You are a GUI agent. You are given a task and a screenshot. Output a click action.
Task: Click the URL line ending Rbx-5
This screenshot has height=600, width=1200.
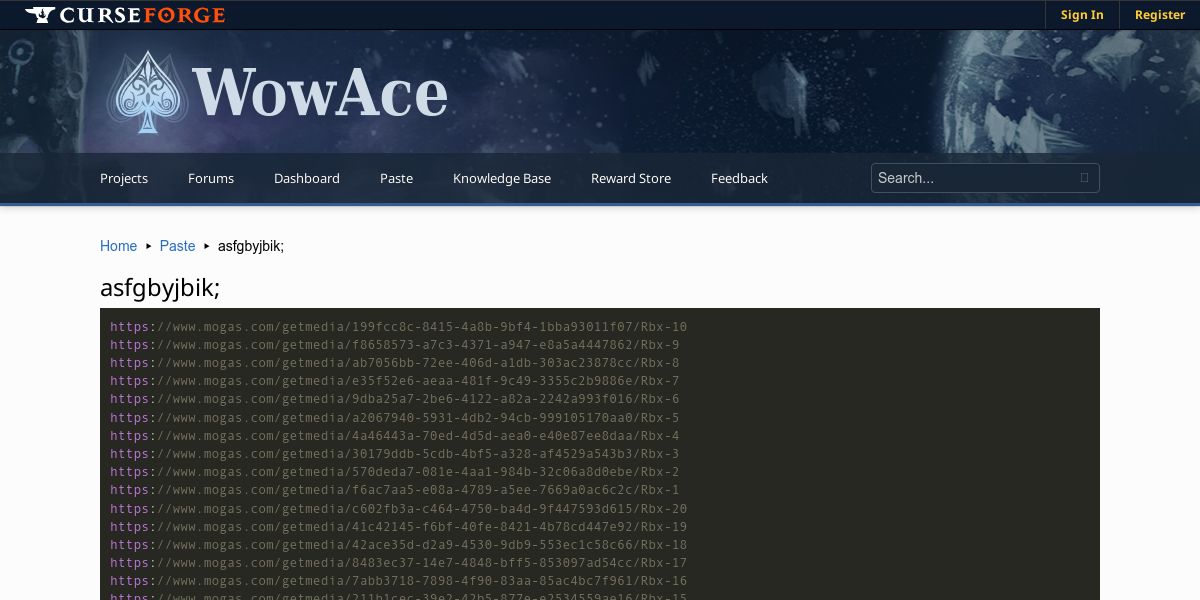[394, 418]
